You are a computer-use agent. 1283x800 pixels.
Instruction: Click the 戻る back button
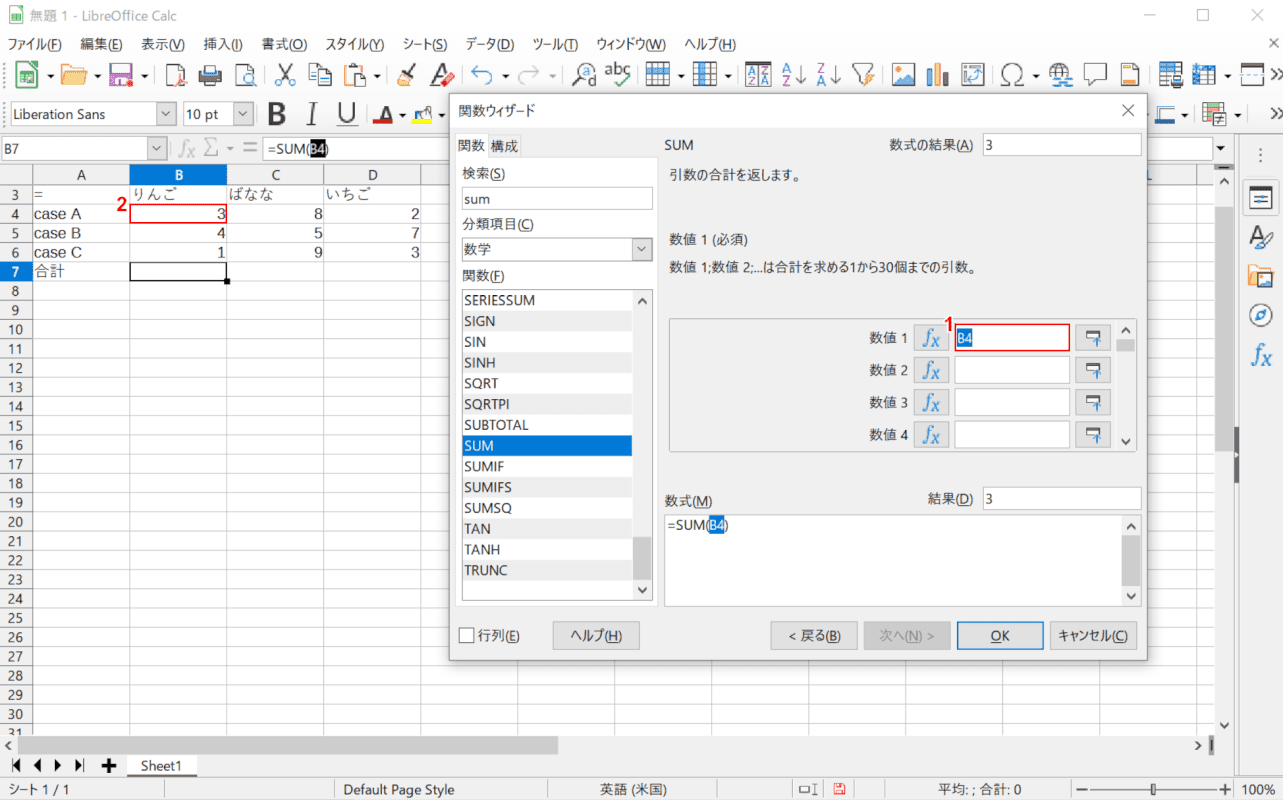(814, 635)
